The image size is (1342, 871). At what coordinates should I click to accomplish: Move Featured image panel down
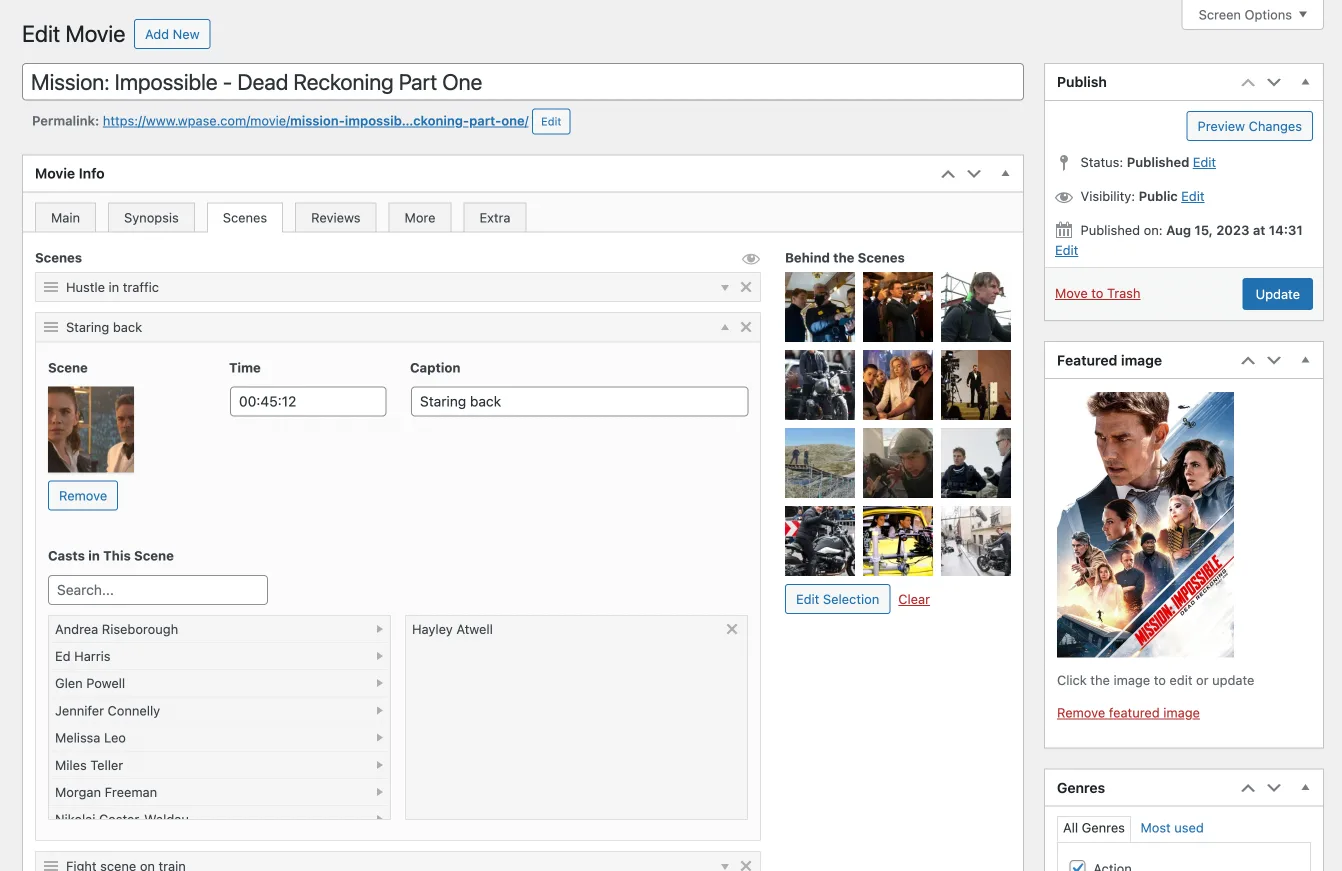coord(1274,360)
